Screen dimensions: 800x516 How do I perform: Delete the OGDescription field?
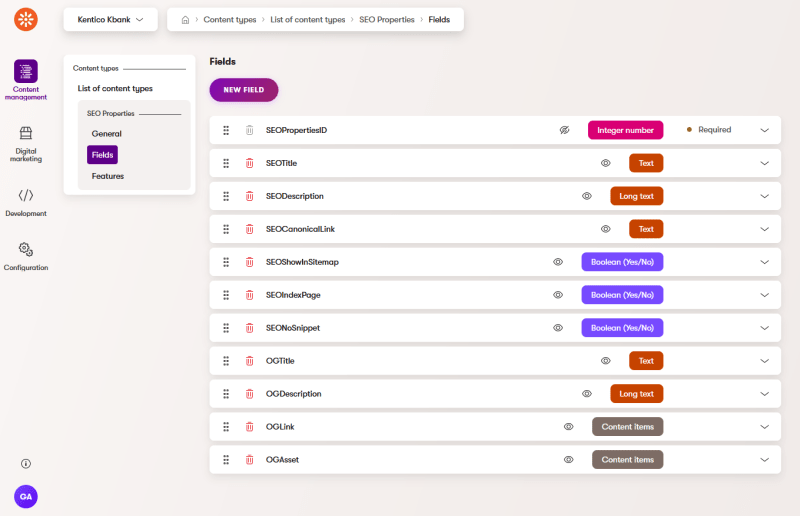pos(249,394)
